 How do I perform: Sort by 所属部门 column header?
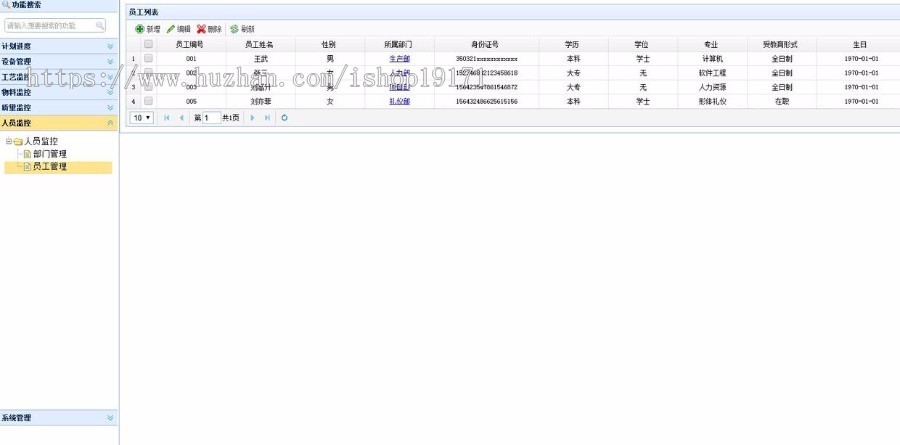click(399, 44)
